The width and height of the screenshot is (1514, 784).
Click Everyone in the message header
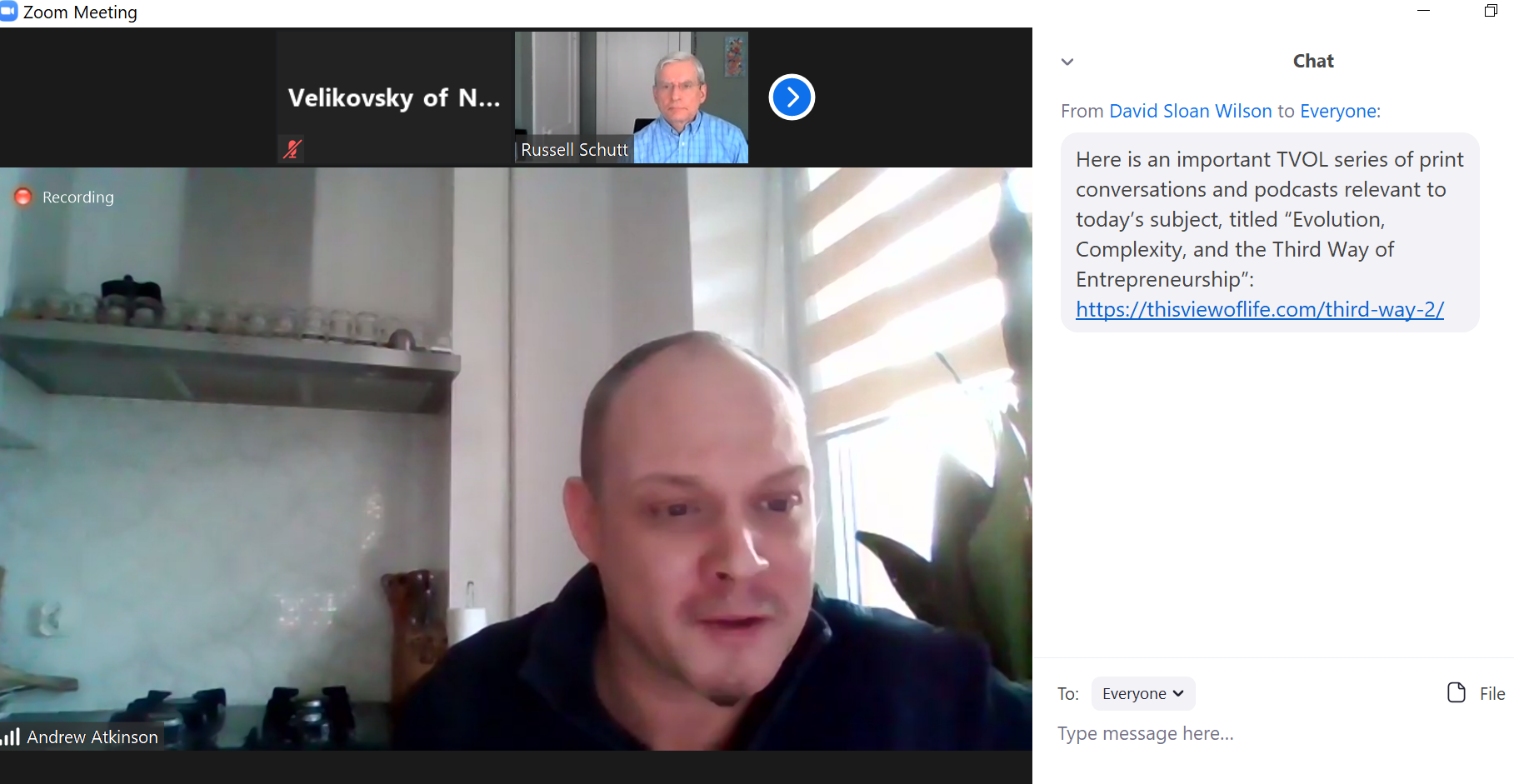pos(1338,111)
